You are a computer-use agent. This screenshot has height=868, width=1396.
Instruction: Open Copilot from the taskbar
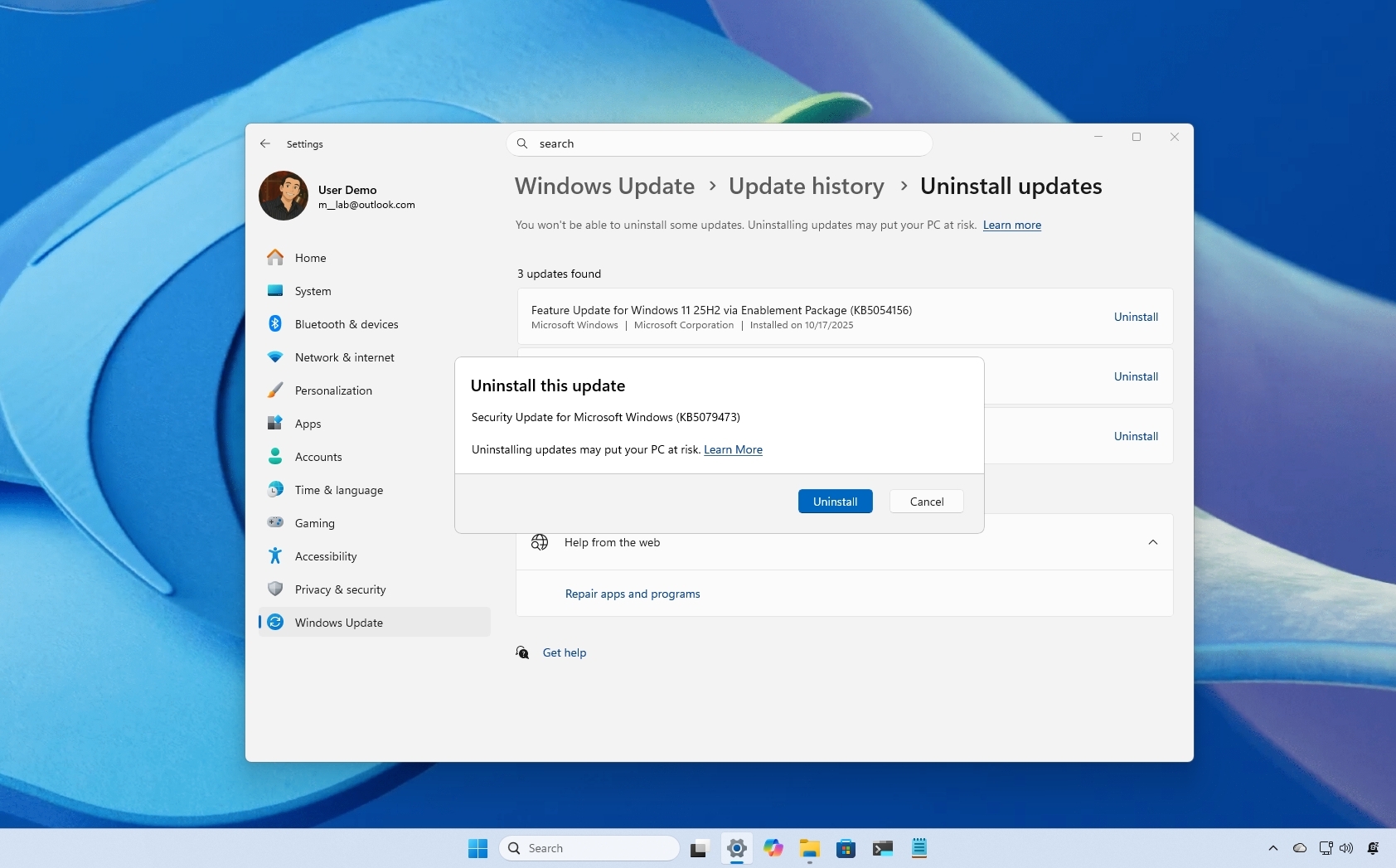[773, 848]
